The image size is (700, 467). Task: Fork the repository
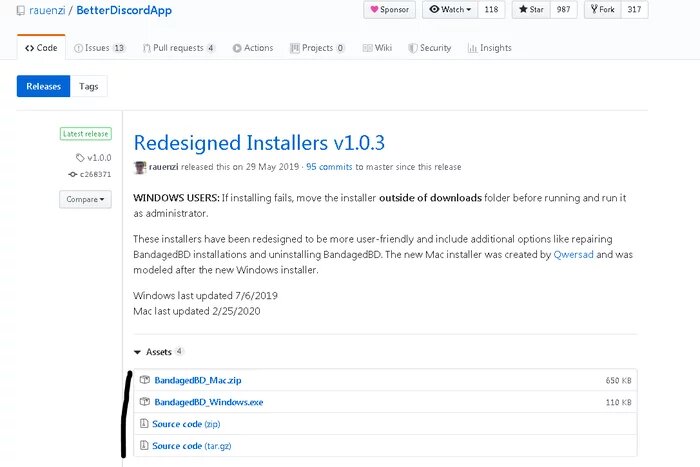[602, 9]
